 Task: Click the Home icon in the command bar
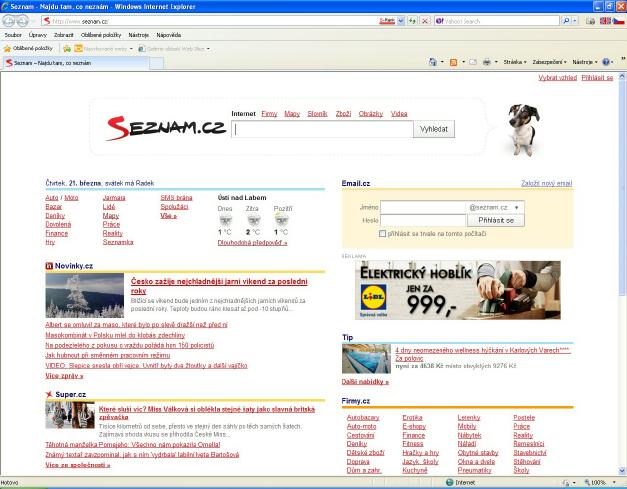pos(432,62)
